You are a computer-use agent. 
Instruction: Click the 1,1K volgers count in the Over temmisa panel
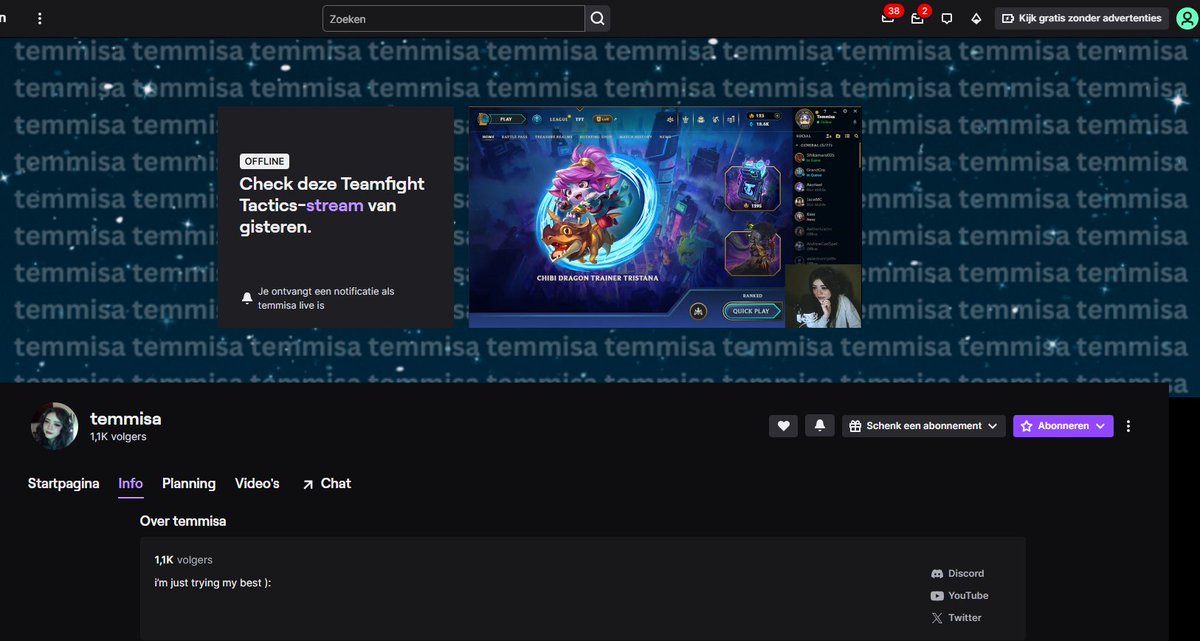coord(183,560)
